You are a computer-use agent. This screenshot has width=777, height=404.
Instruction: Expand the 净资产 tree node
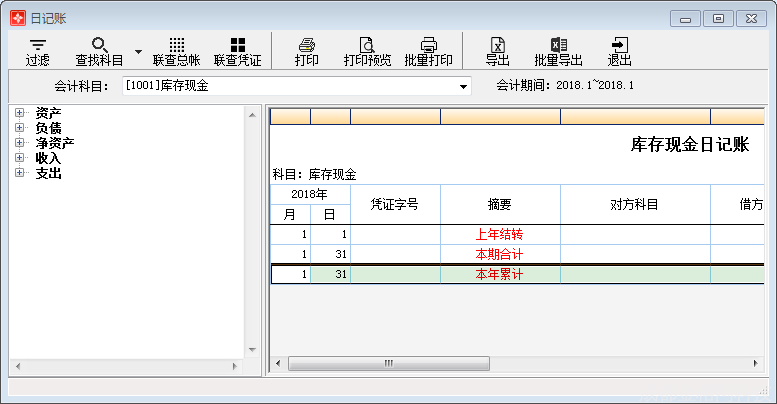(x=19, y=143)
